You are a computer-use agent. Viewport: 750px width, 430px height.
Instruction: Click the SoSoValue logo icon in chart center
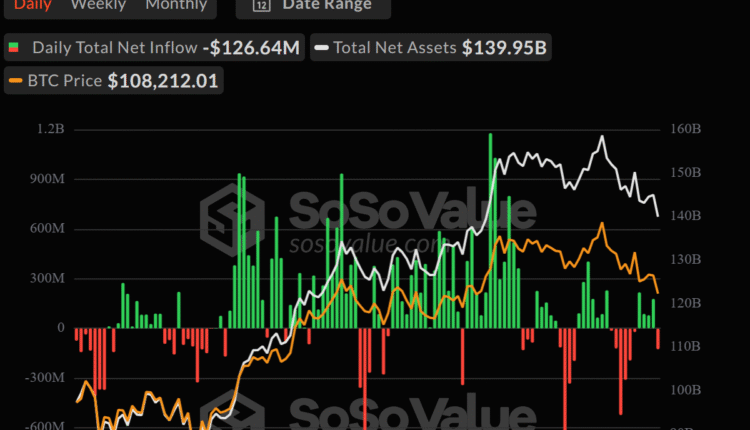pyautogui.click(x=233, y=219)
